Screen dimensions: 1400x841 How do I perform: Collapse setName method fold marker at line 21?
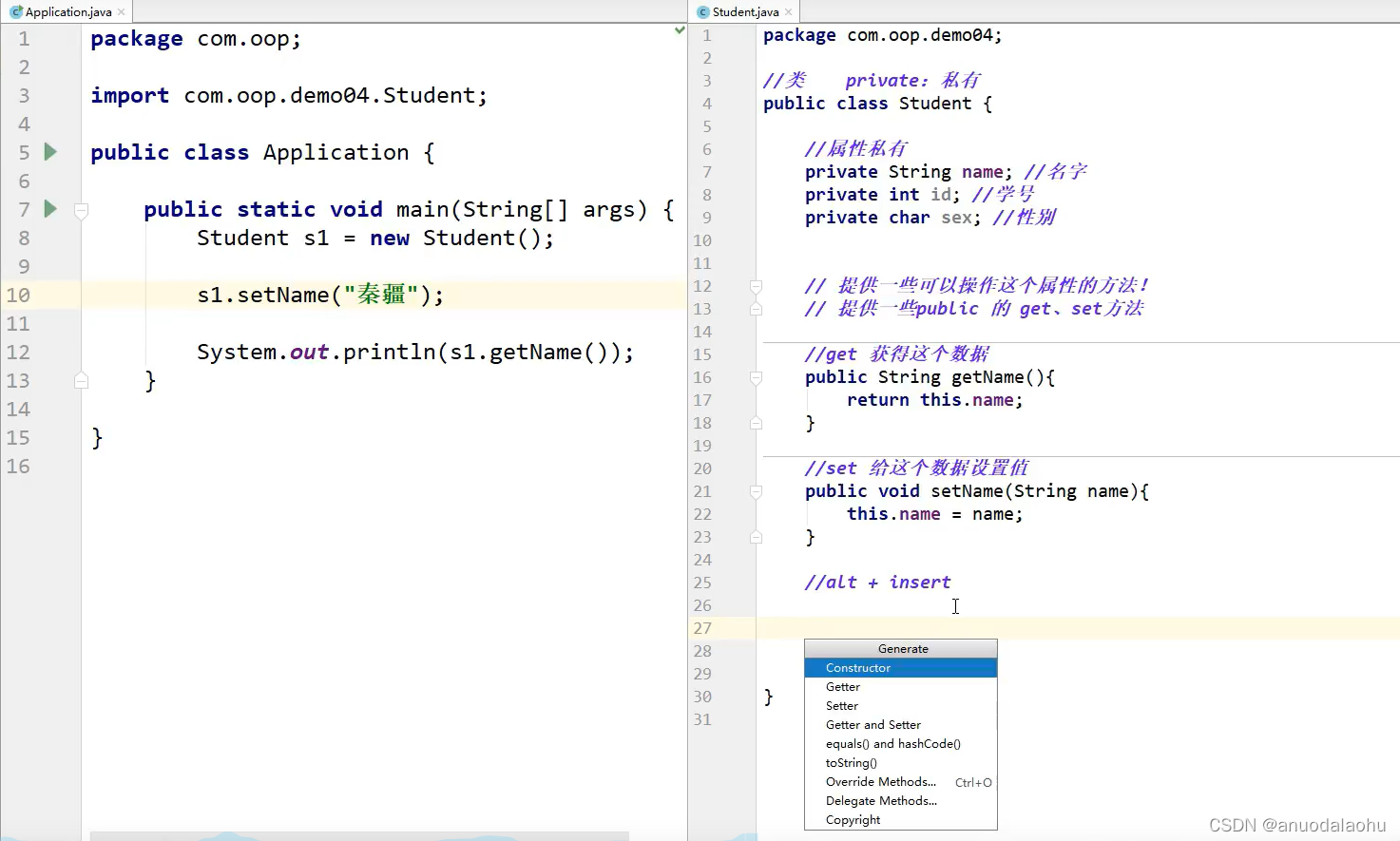[756, 491]
